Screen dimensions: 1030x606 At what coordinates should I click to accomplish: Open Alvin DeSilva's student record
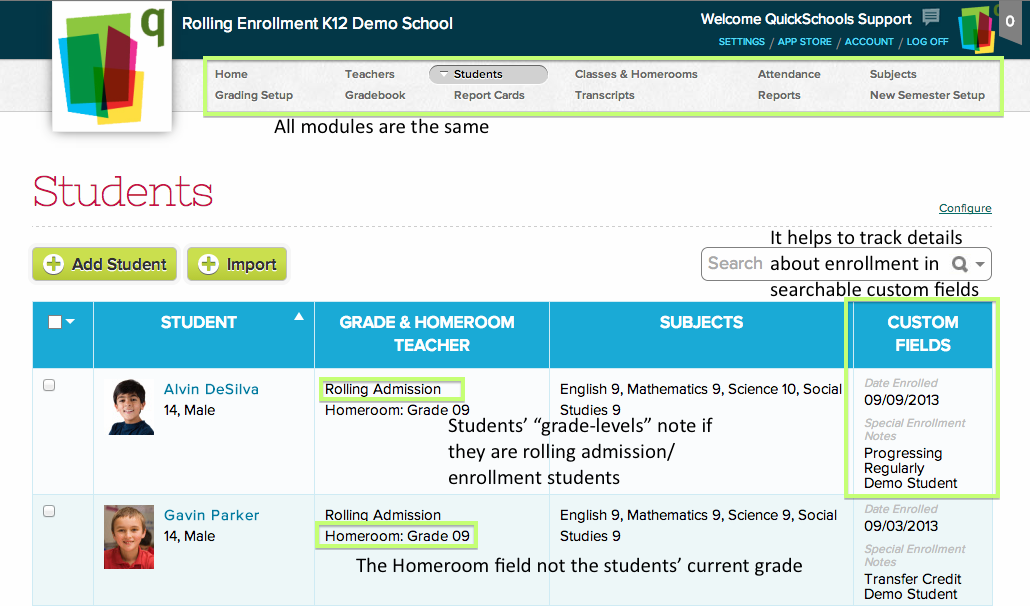tap(211, 389)
